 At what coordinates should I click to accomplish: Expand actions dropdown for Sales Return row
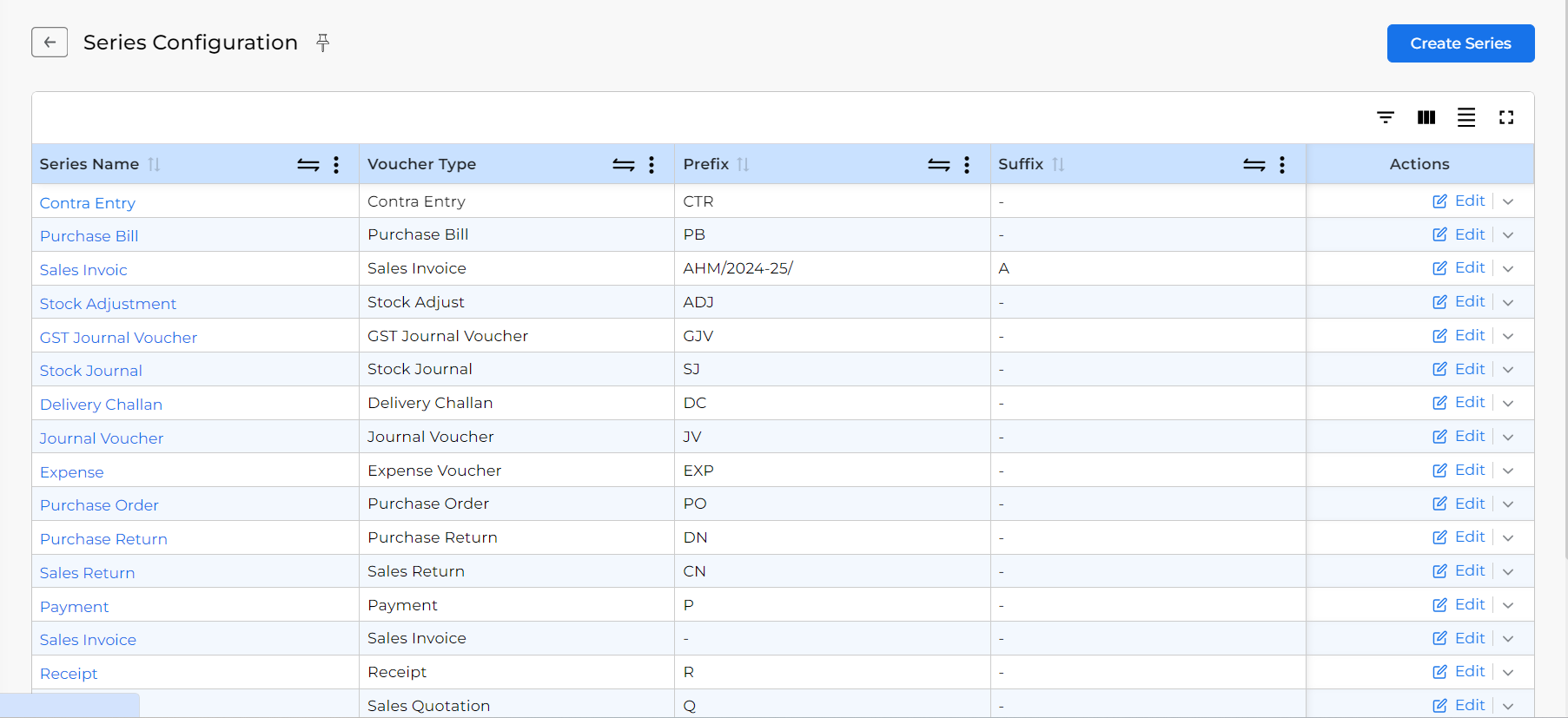click(1508, 571)
